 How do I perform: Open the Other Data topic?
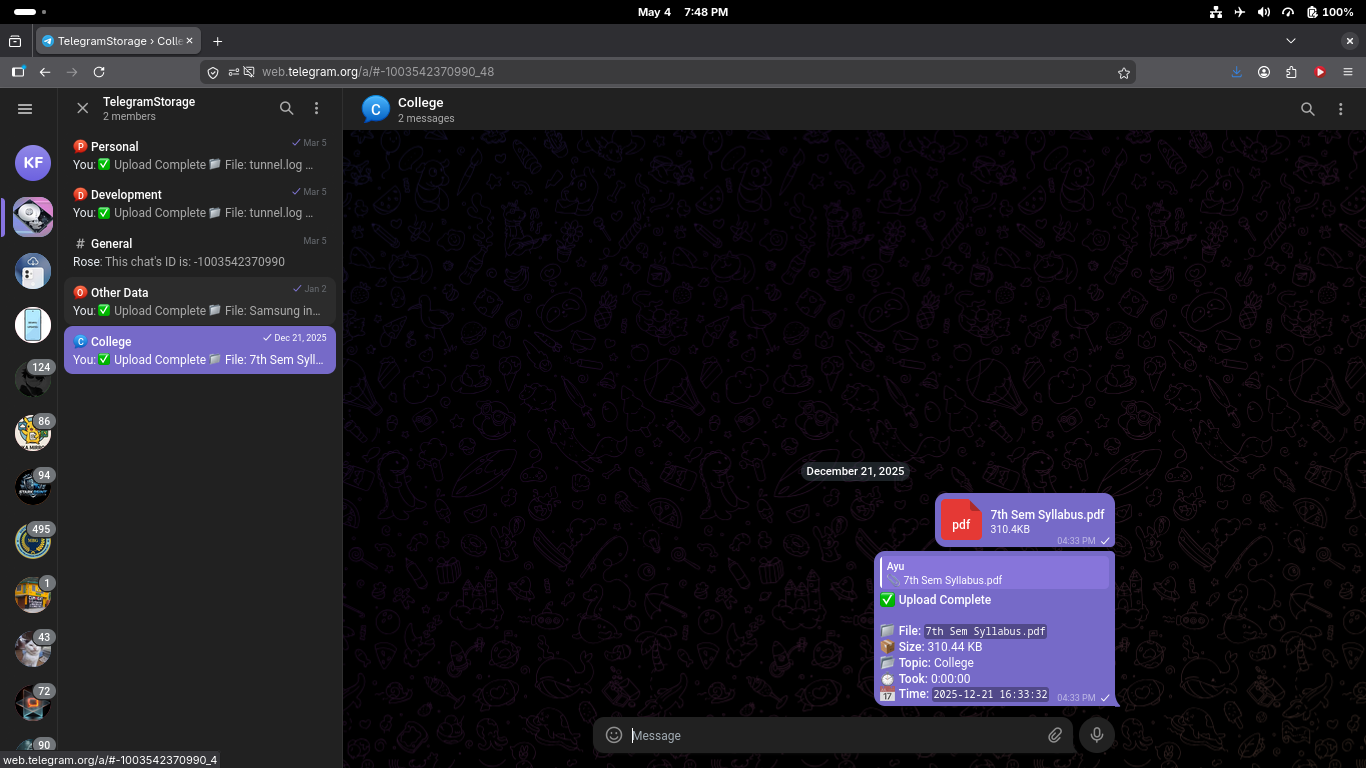200,301
